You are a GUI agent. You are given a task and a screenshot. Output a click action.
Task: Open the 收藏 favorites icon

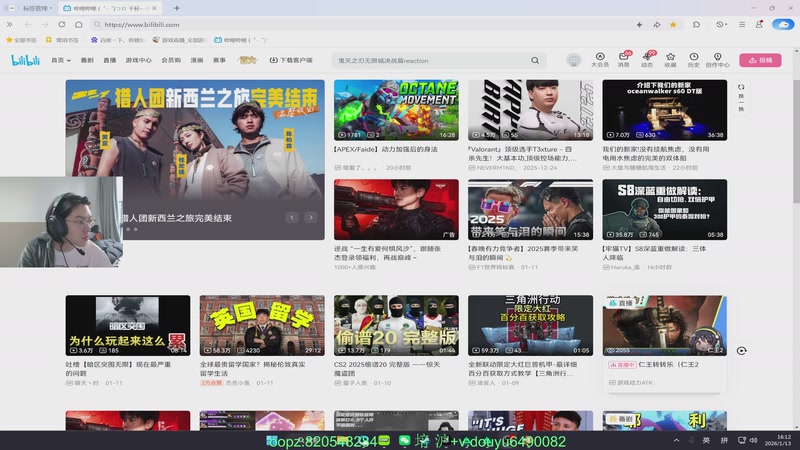tap(670, 60)
